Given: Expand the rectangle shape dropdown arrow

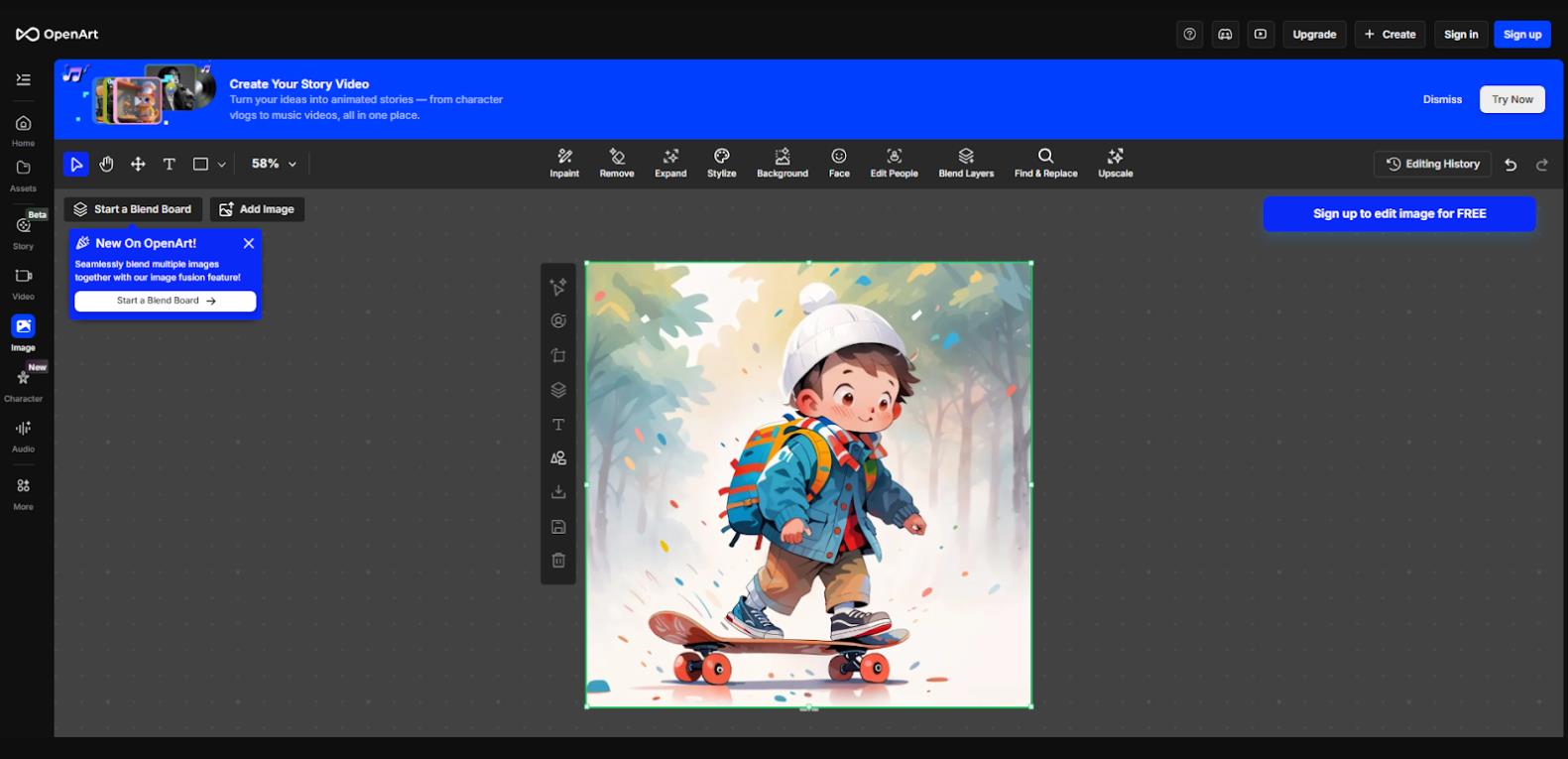Looking at the screenshot, I should 222,165.
